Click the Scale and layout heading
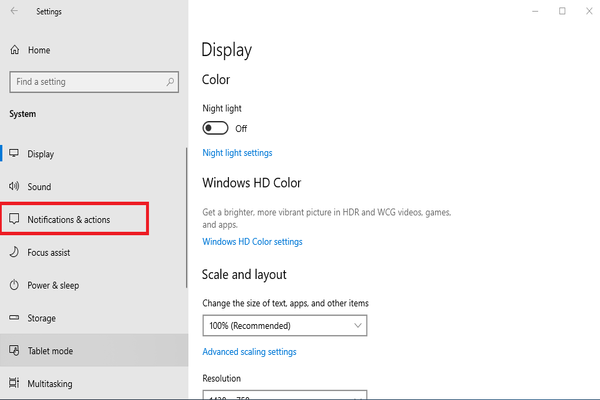This screenshot has width=600, height=400. pyautogui.click(x=244, y=274)
